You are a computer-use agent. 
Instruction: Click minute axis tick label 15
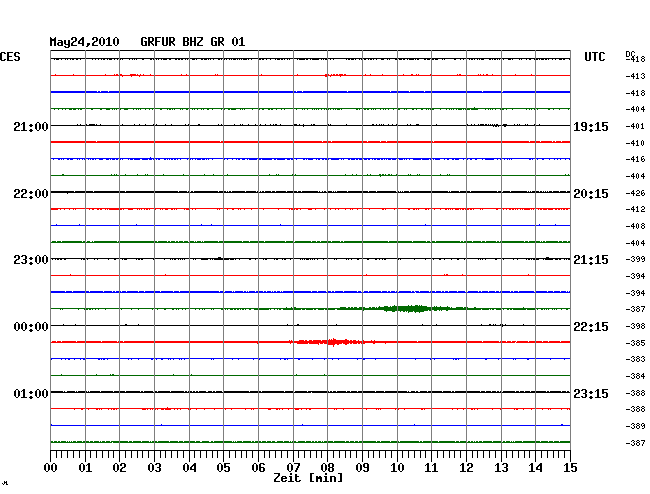tap(570, 468)
